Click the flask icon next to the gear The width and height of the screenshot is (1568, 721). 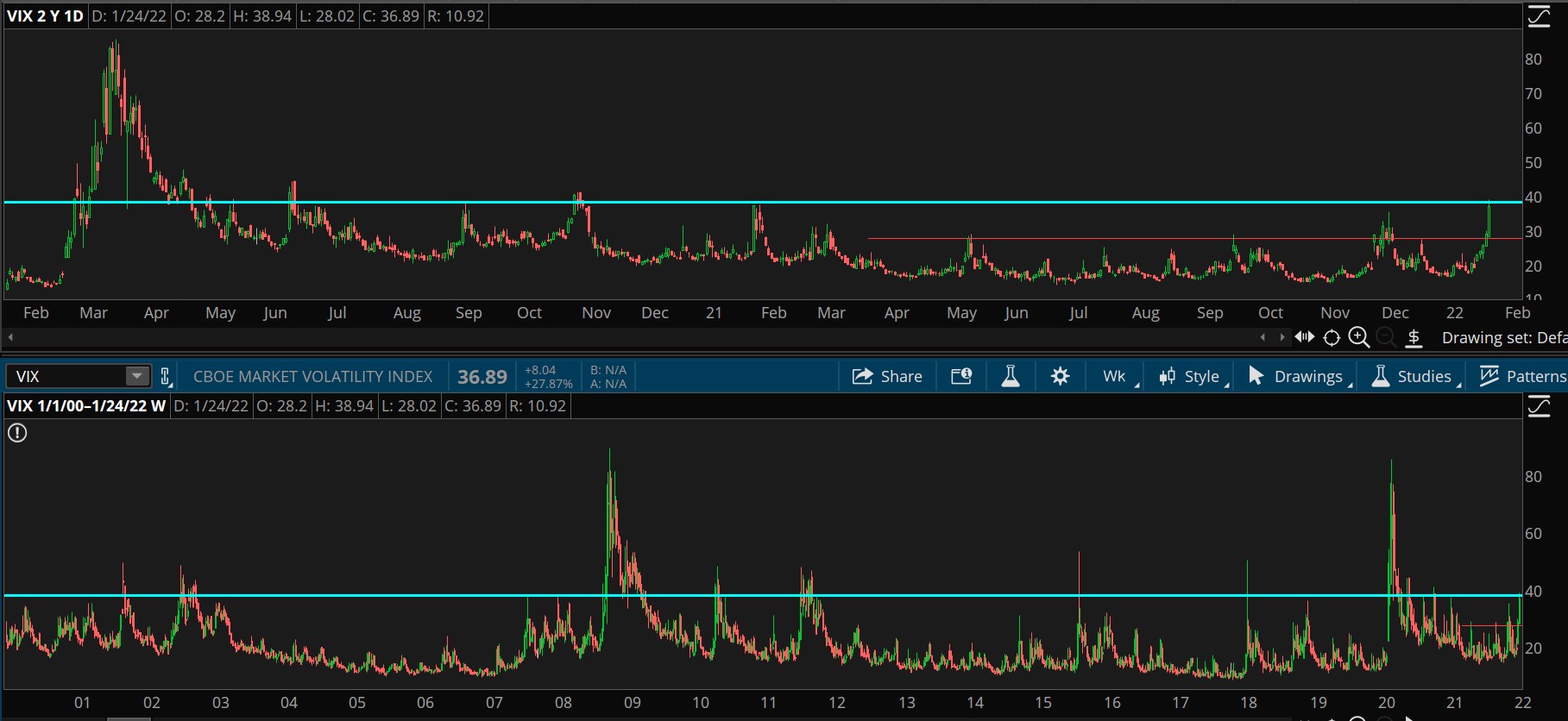(1010, 376)
